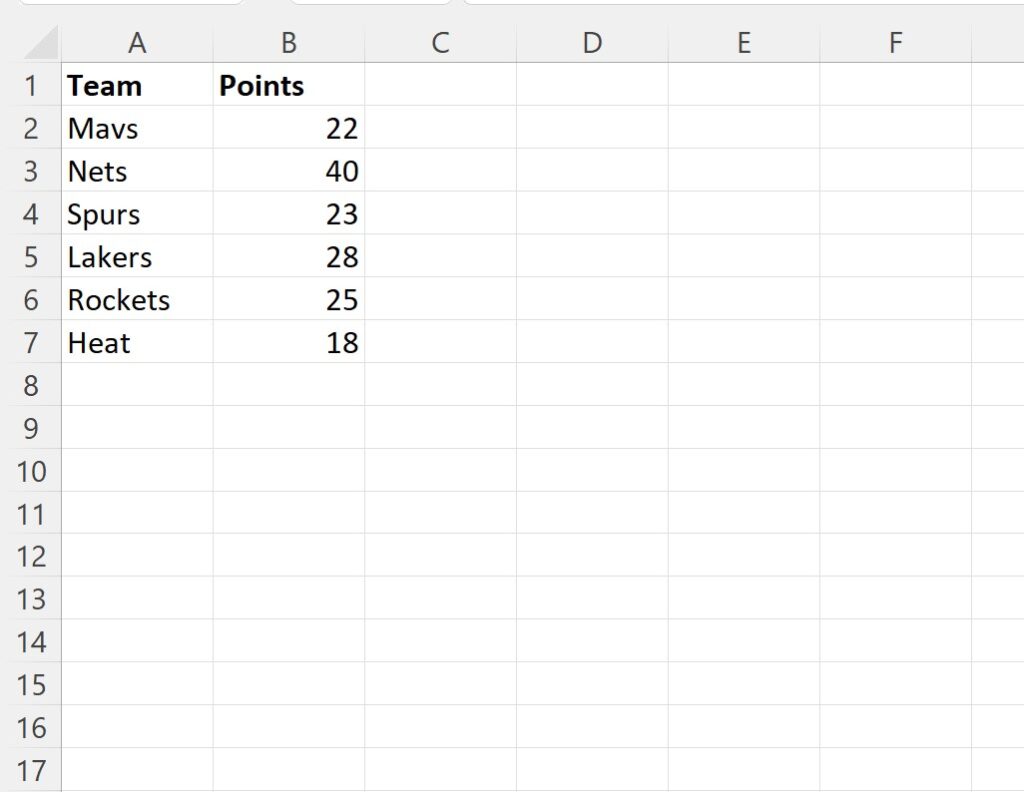Select column B header
The height and width of the screenshot is (792, 1024).
tap(288, 43)
